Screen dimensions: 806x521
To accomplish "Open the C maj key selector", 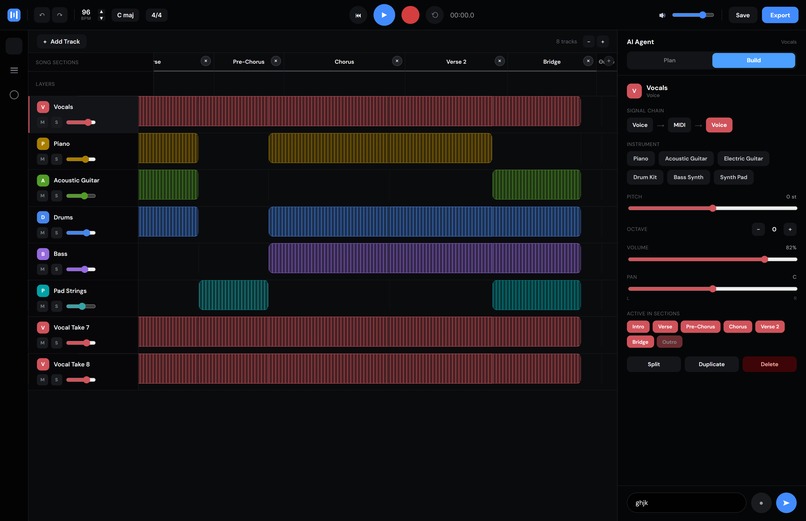I will pos(125,15).
